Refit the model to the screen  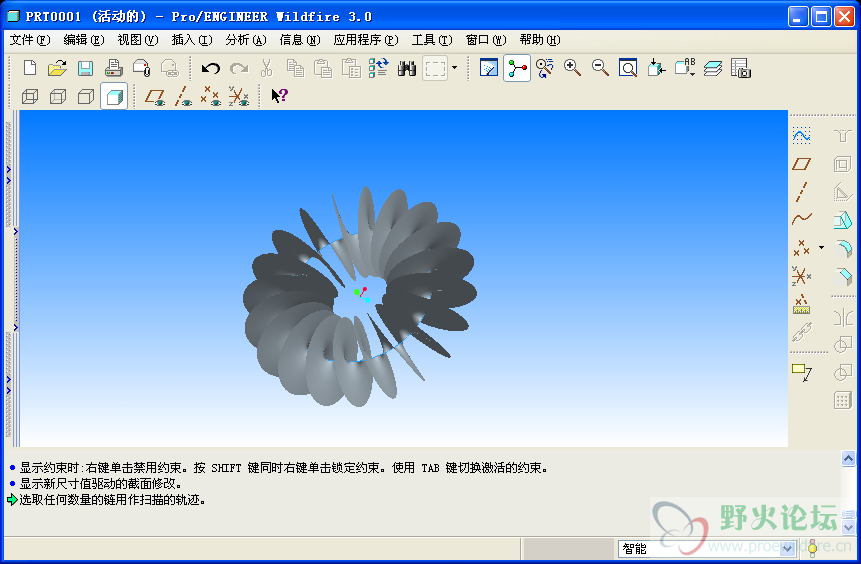(628, 68)
